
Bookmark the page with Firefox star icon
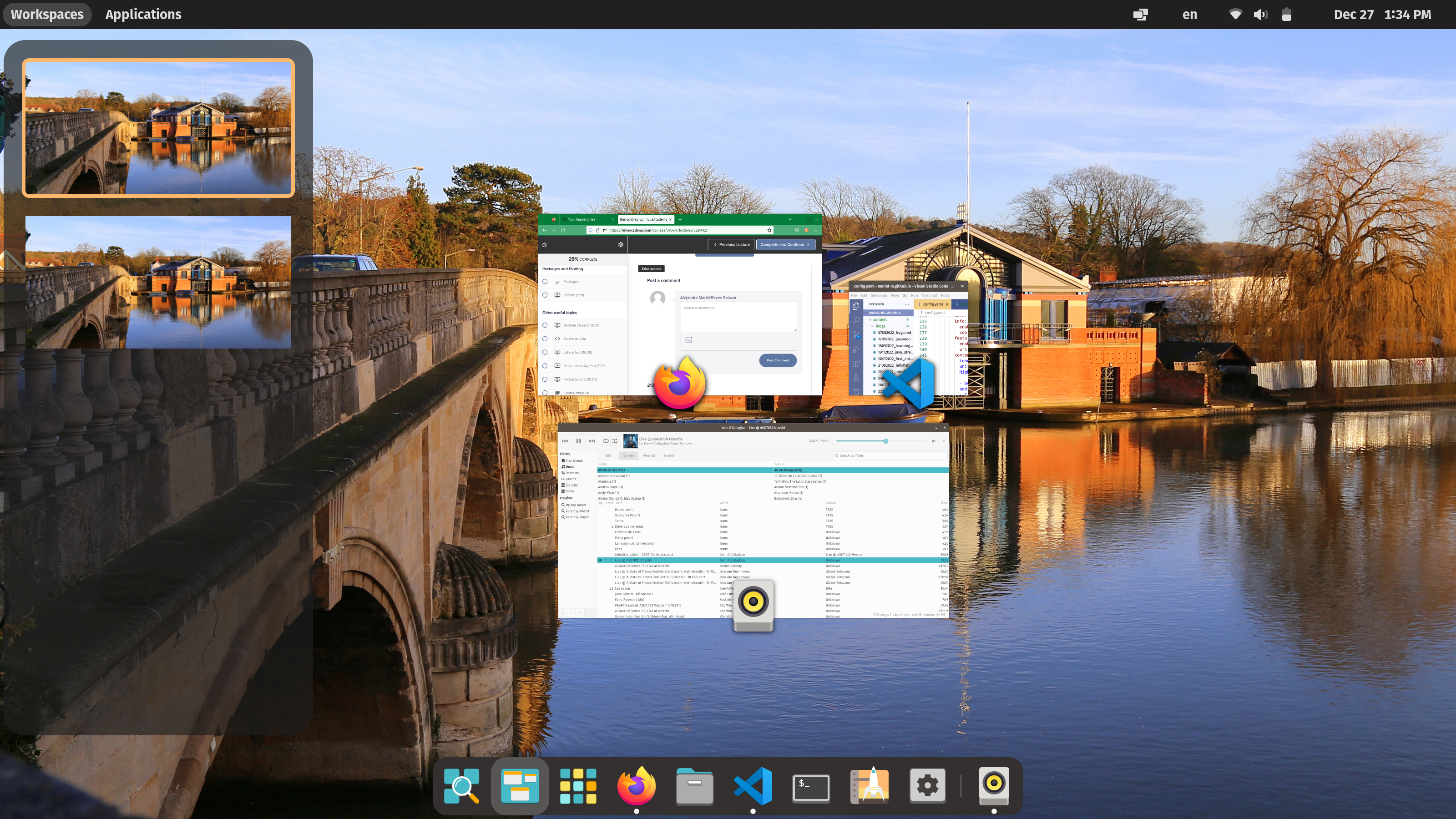769,231
